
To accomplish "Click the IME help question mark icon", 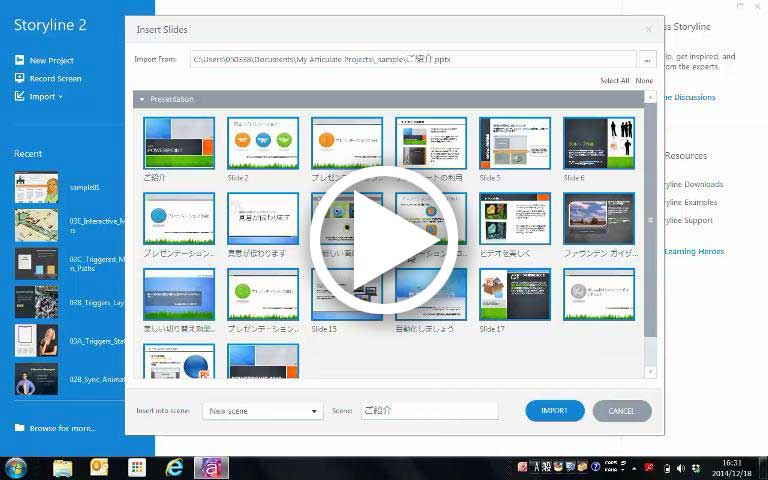I will [596, 467].
